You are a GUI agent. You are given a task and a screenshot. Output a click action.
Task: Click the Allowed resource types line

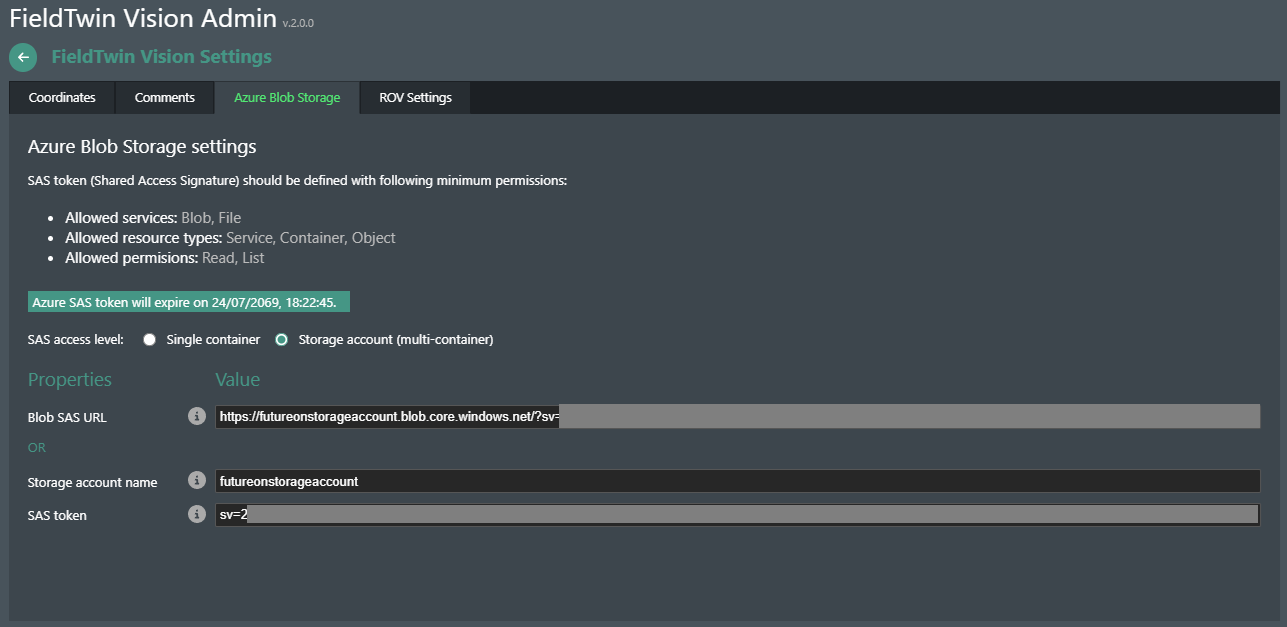tap(230, 237)
